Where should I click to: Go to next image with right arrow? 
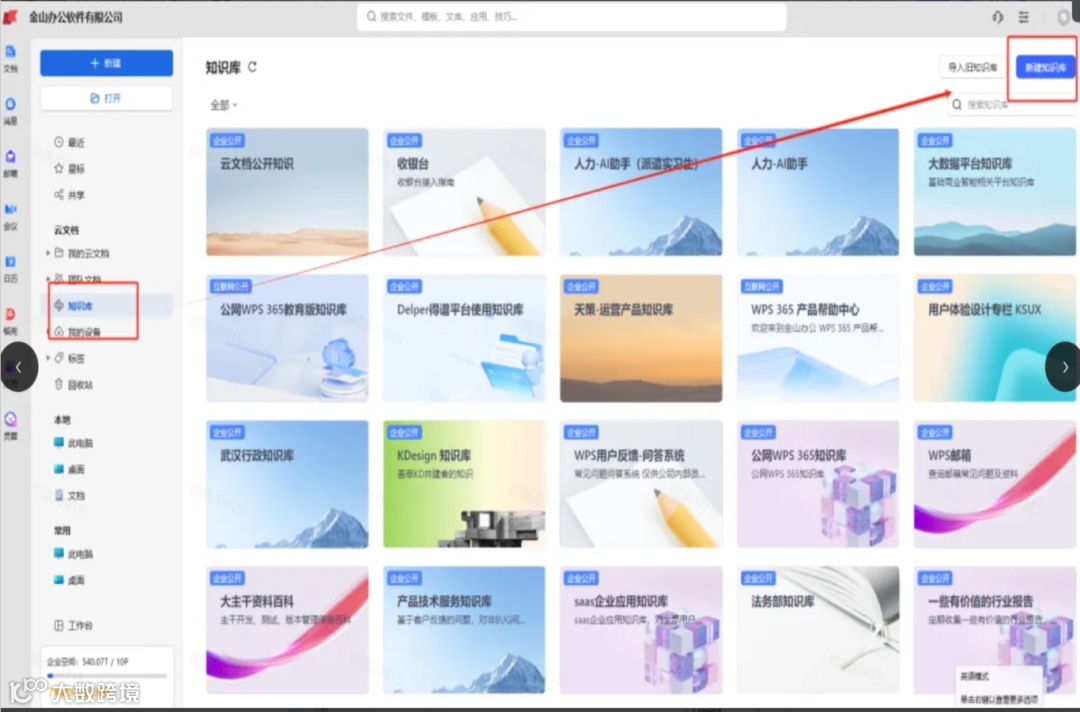[x=1063, y=367]
